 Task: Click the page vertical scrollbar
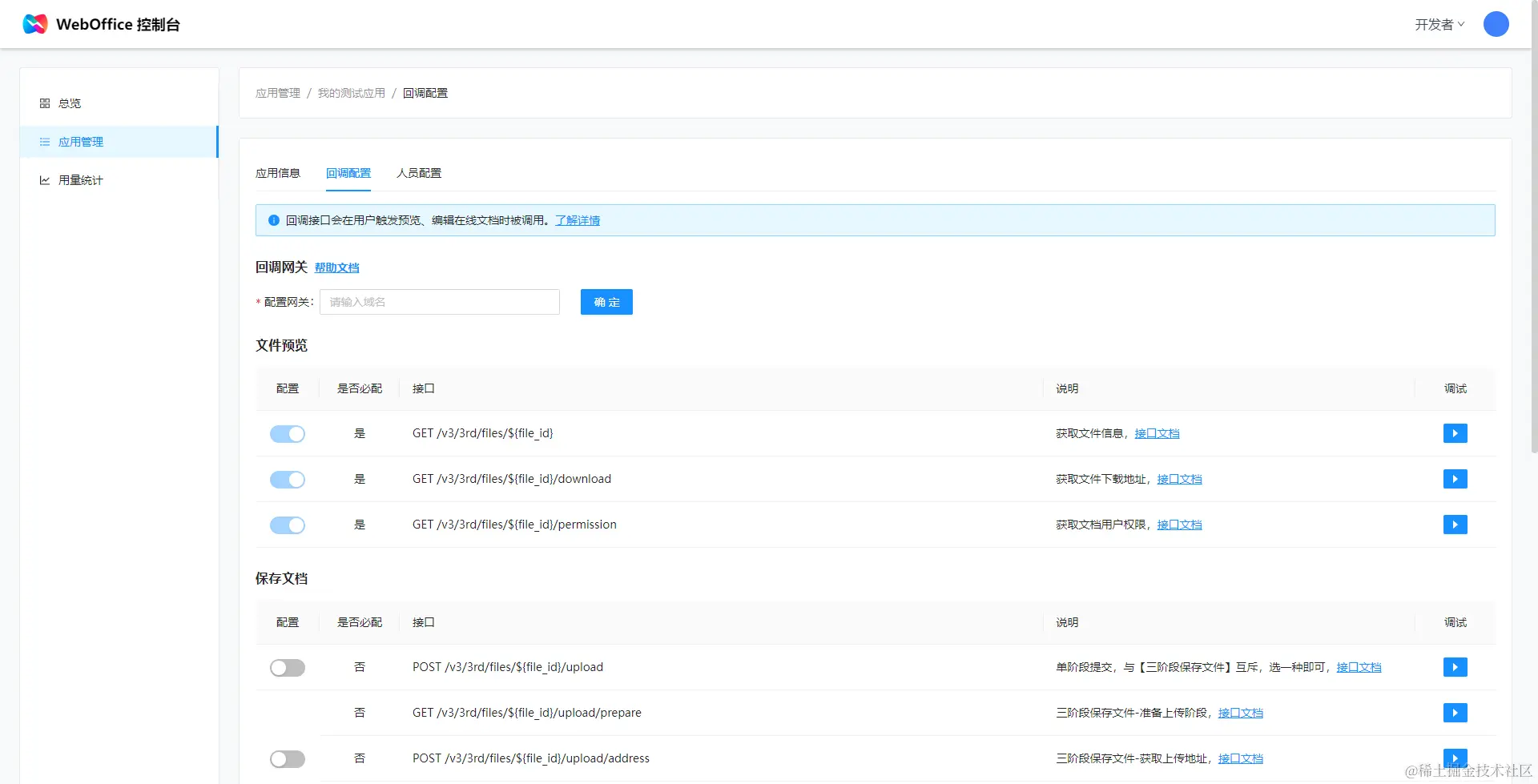click(x=1534, y=228)
